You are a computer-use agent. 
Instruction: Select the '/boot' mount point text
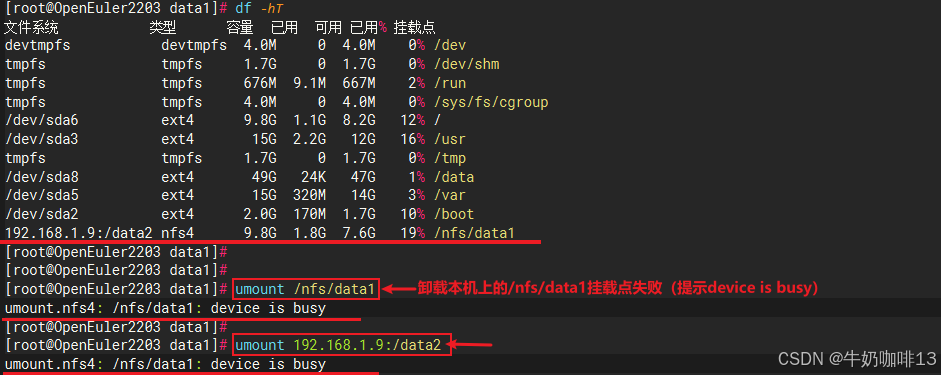tap(453, 214)
